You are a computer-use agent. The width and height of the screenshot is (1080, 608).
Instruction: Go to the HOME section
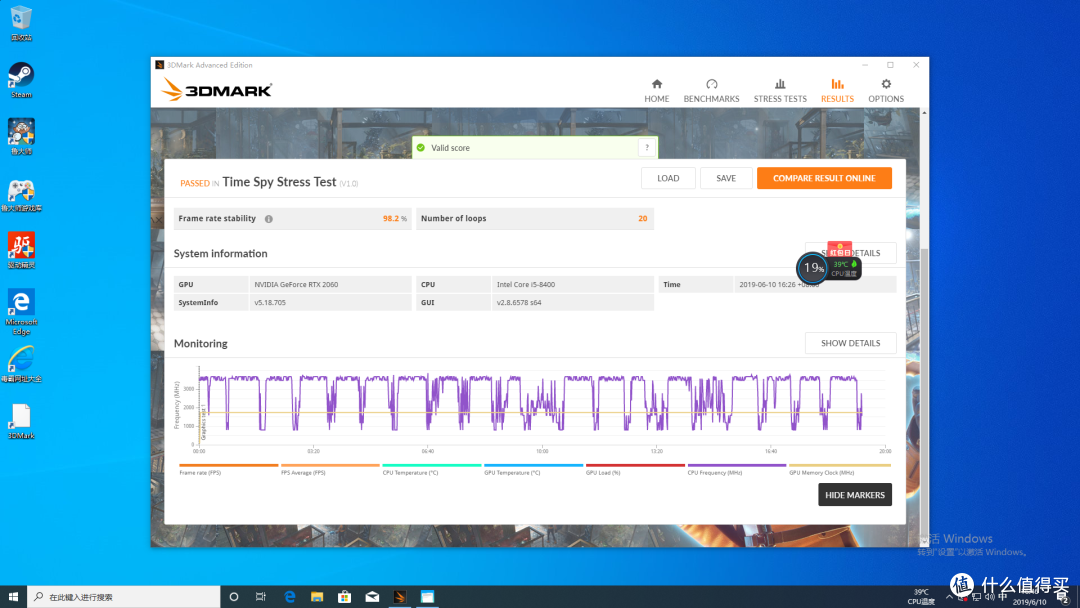(656, 90)
